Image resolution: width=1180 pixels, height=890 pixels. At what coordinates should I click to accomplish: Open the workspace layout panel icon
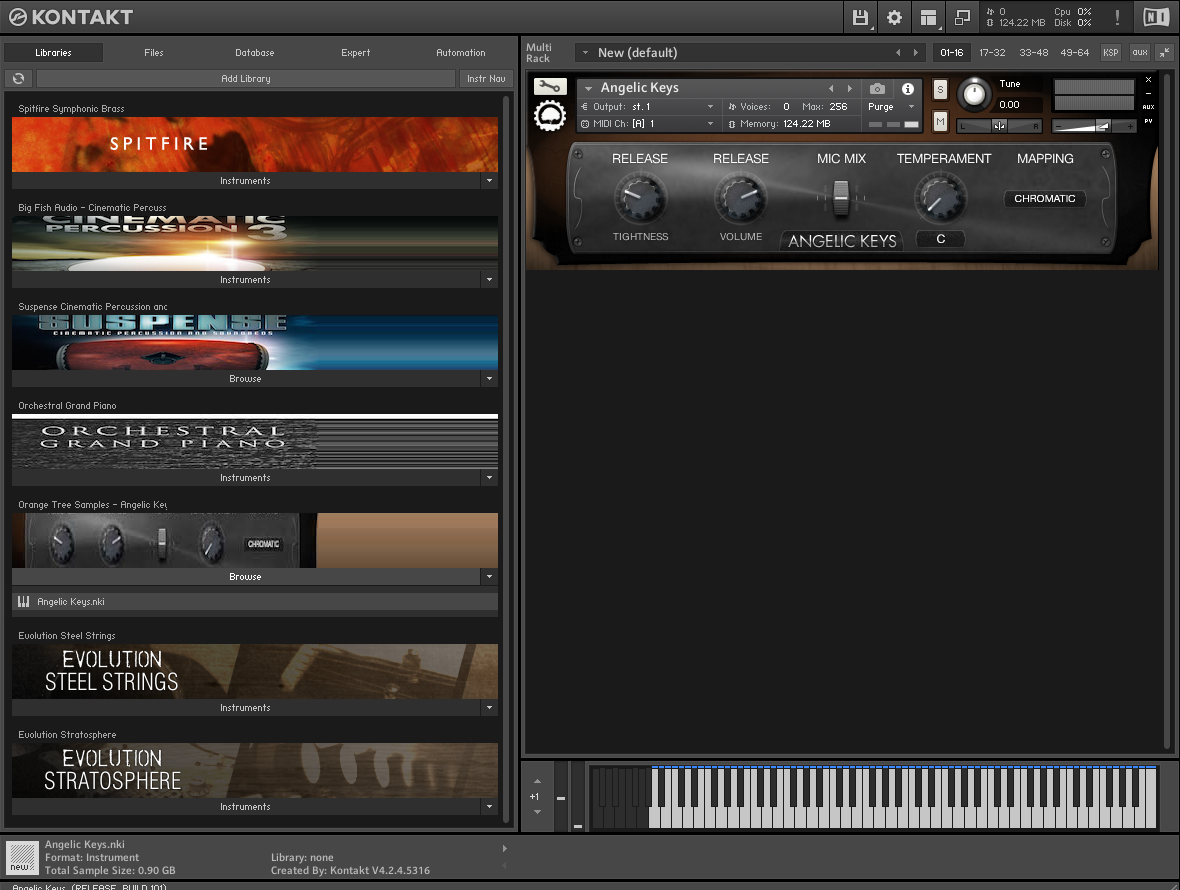pyautogui.click(x=929, y=17)
